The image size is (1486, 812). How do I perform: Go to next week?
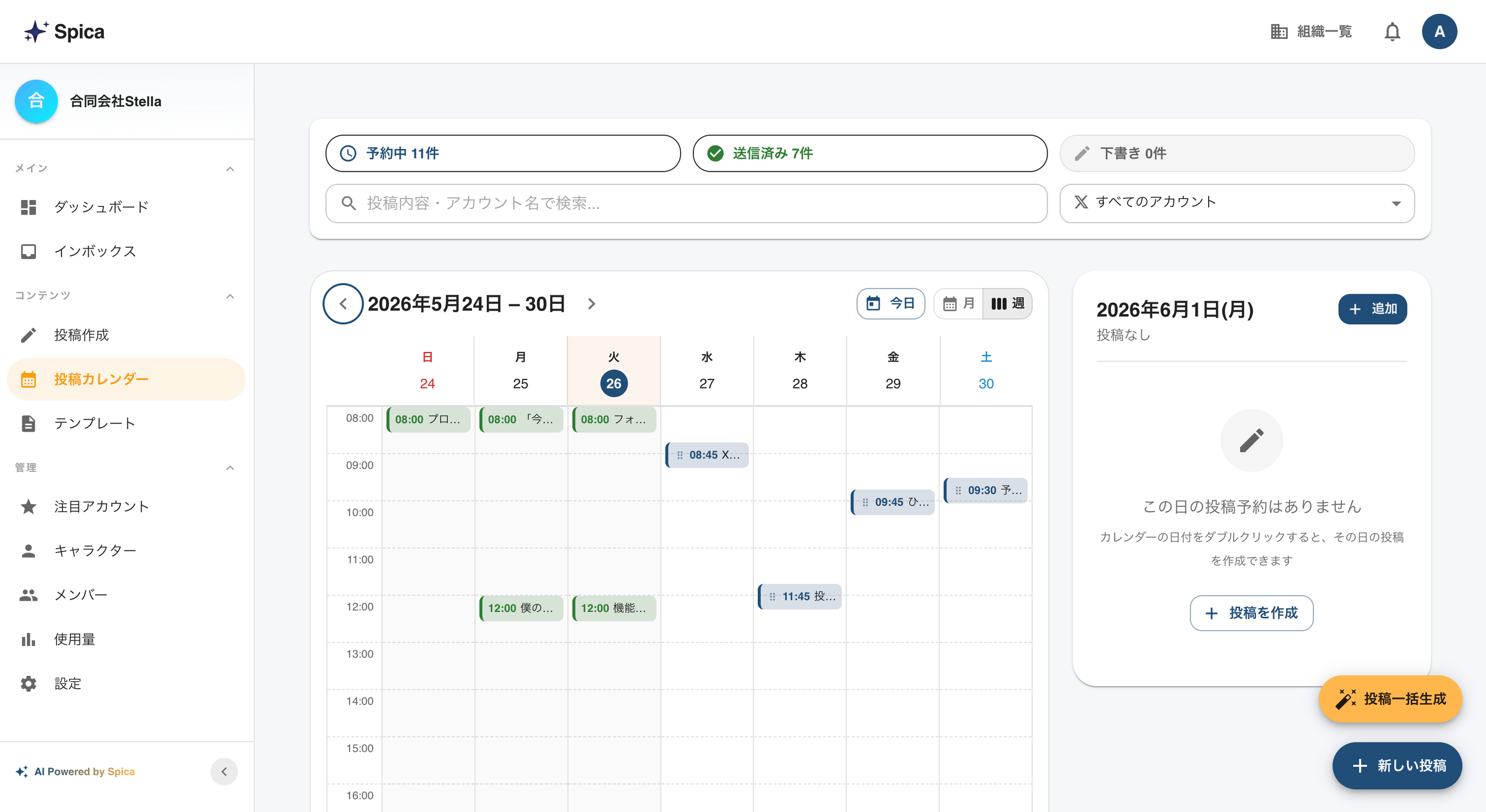pyautogui.click(x=591, y=304)
